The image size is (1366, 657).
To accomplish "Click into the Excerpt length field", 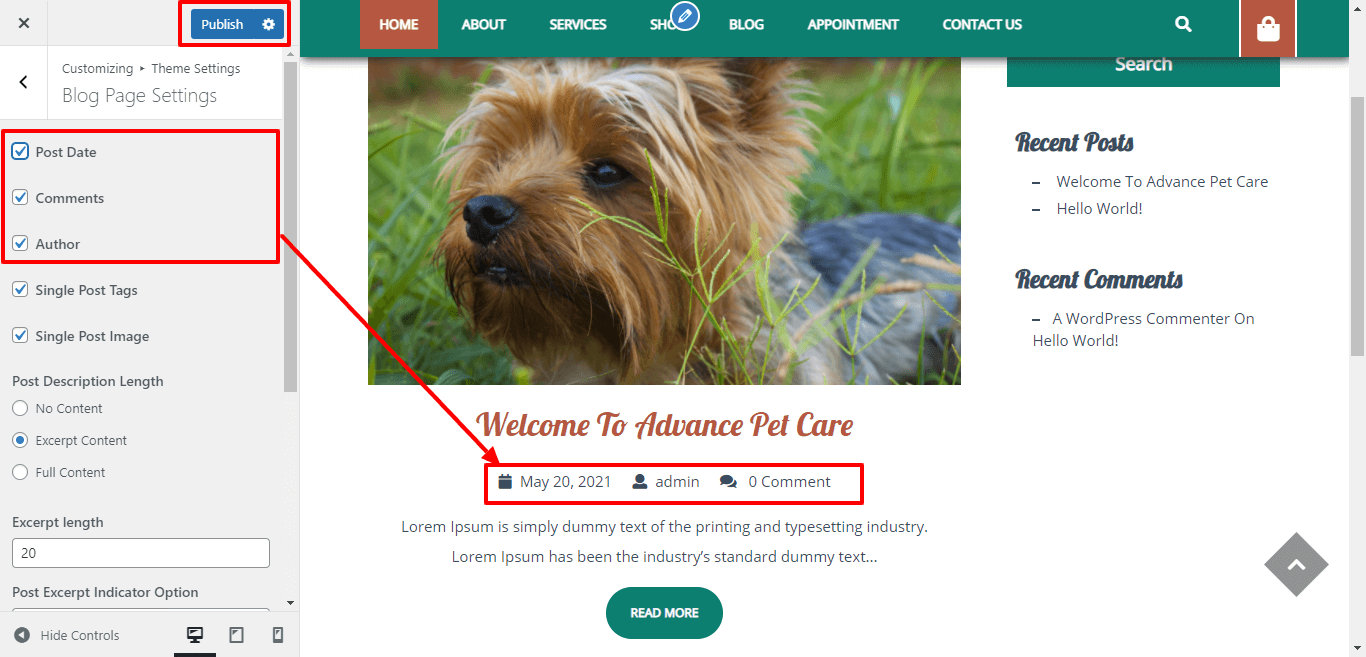I will pyautogui.click(x=141, y=553).
